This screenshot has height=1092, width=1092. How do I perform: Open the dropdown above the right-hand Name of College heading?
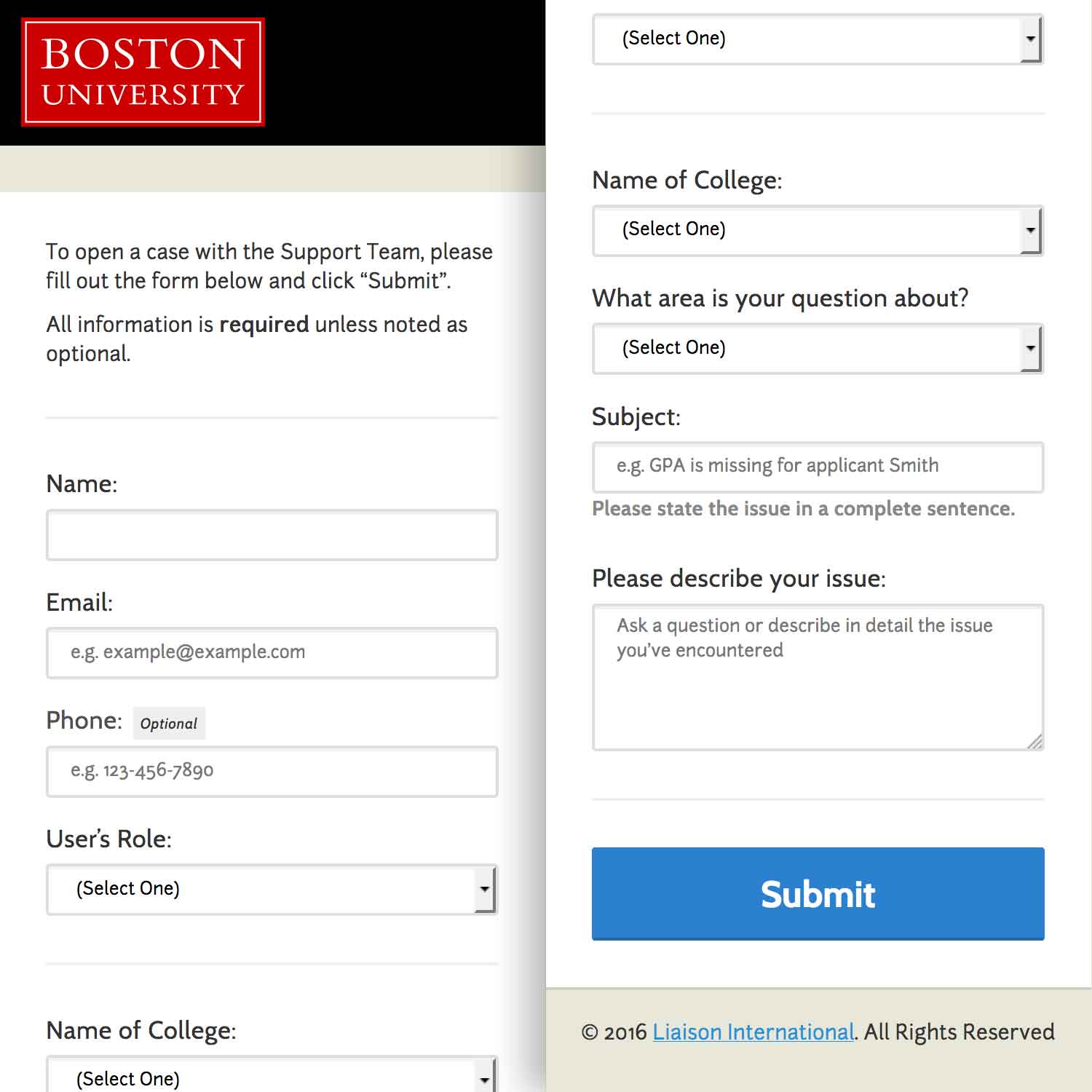(808, 39)
